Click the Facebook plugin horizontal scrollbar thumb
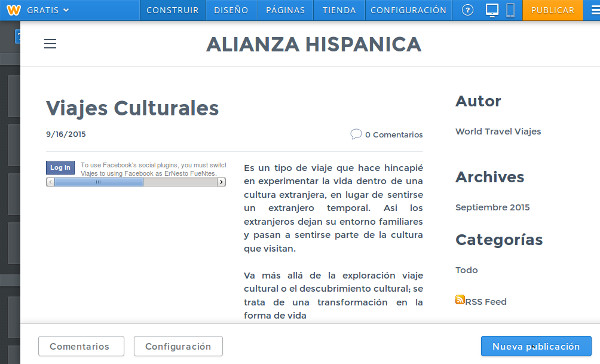Image resolution: width=600 pixels, height=364 pixels. click(x=99, y=182)
